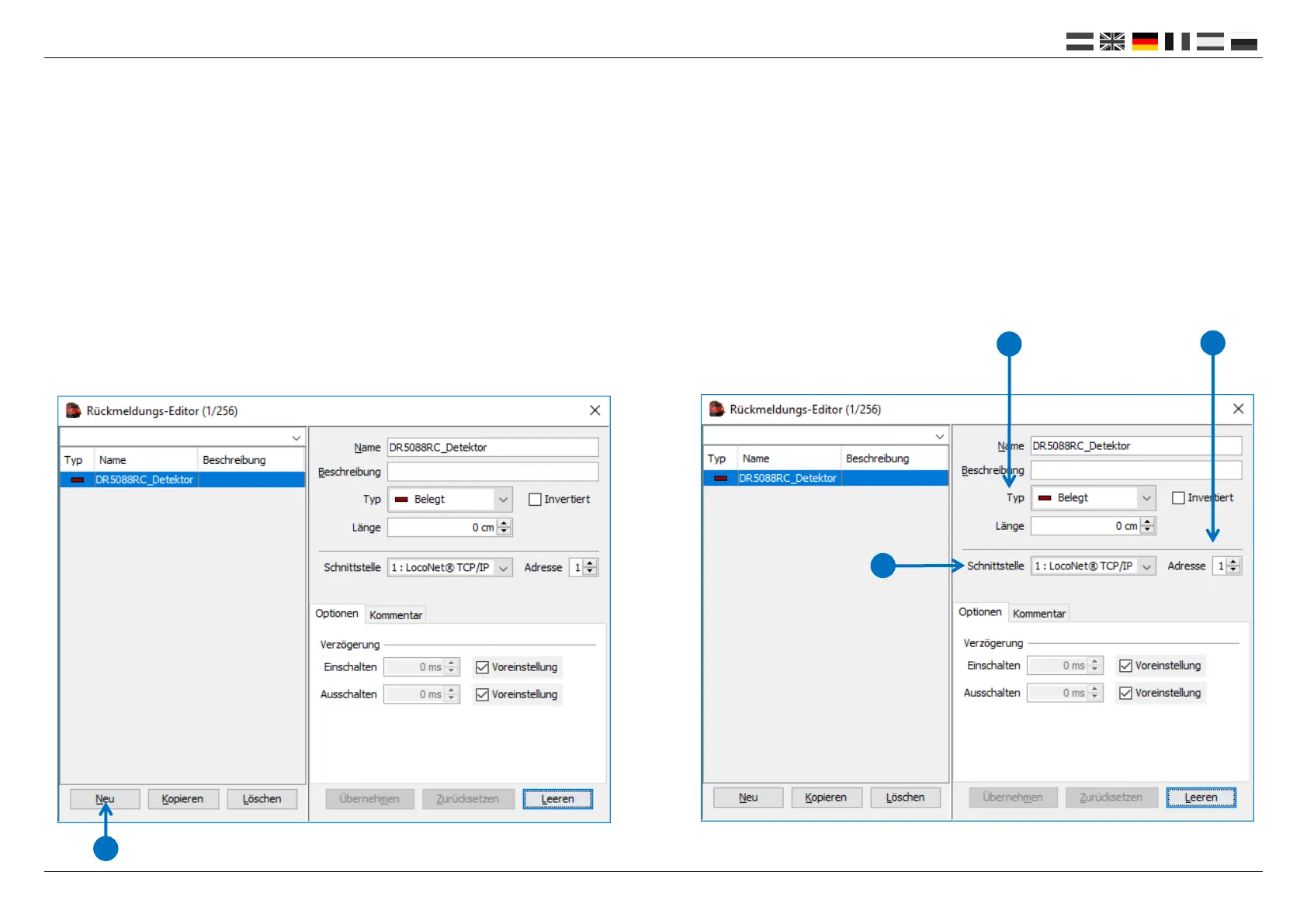Click red occupied icon in left list row
Image resolution: width=1307 pixels, height=924 pixels.
click(77, 480)
